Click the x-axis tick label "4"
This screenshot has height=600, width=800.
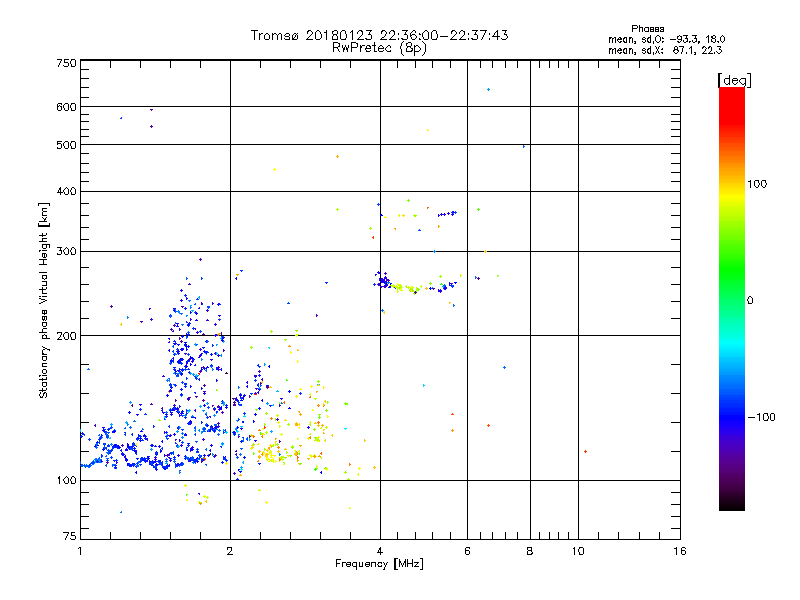(x=380, y=551)
